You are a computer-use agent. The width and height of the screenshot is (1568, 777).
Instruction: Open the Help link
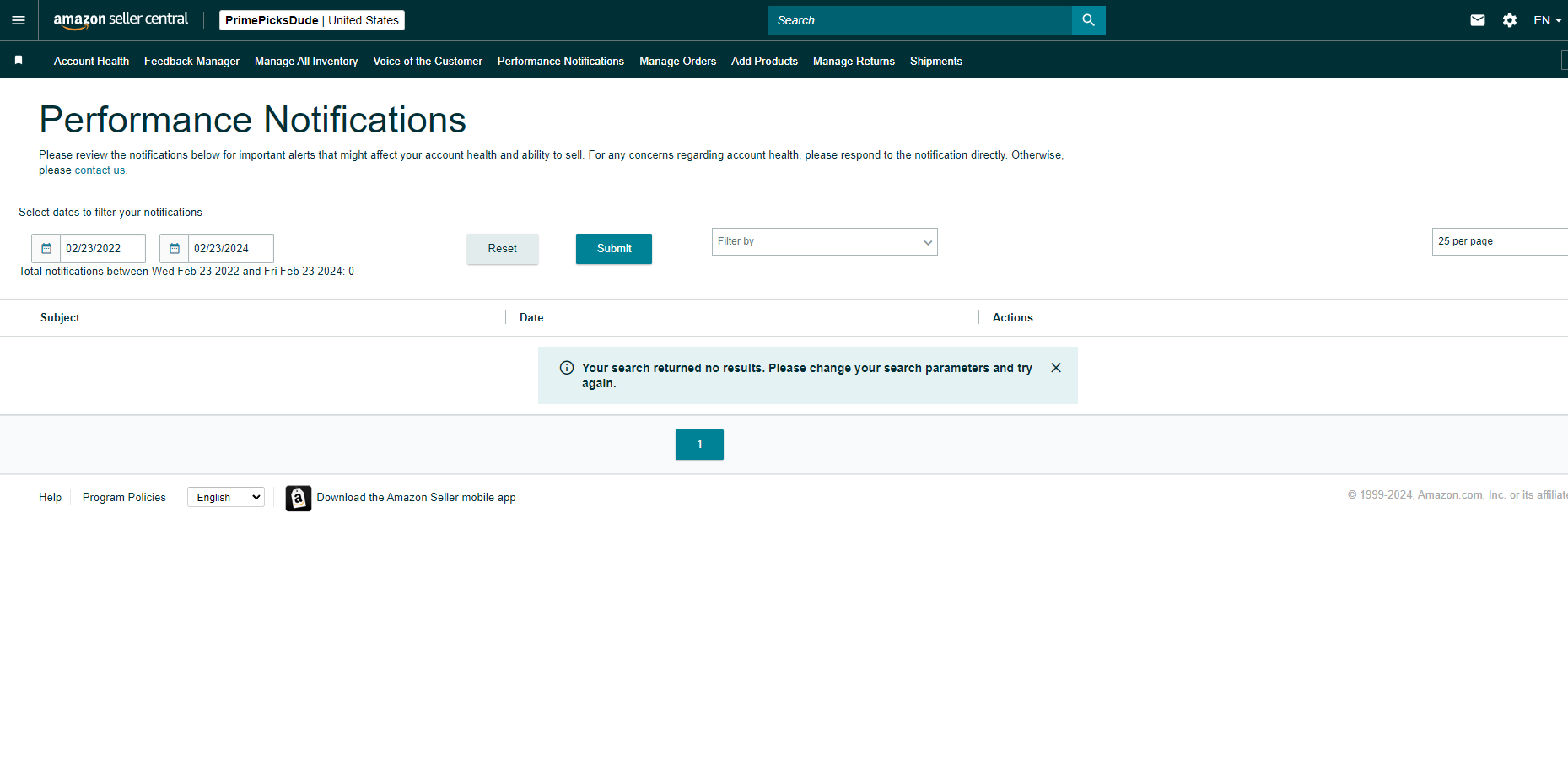(50, 497)
